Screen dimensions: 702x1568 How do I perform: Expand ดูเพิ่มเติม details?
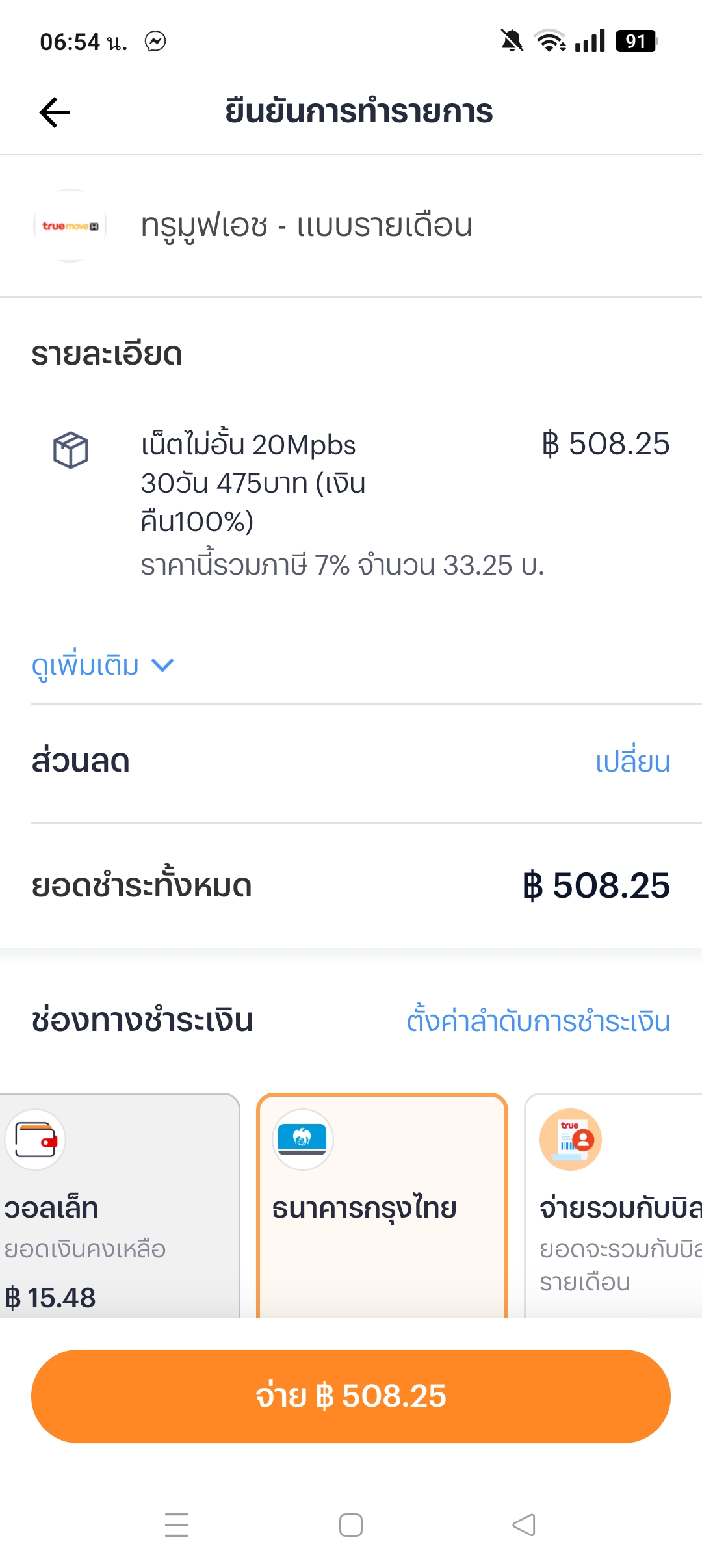pos(86,665)
